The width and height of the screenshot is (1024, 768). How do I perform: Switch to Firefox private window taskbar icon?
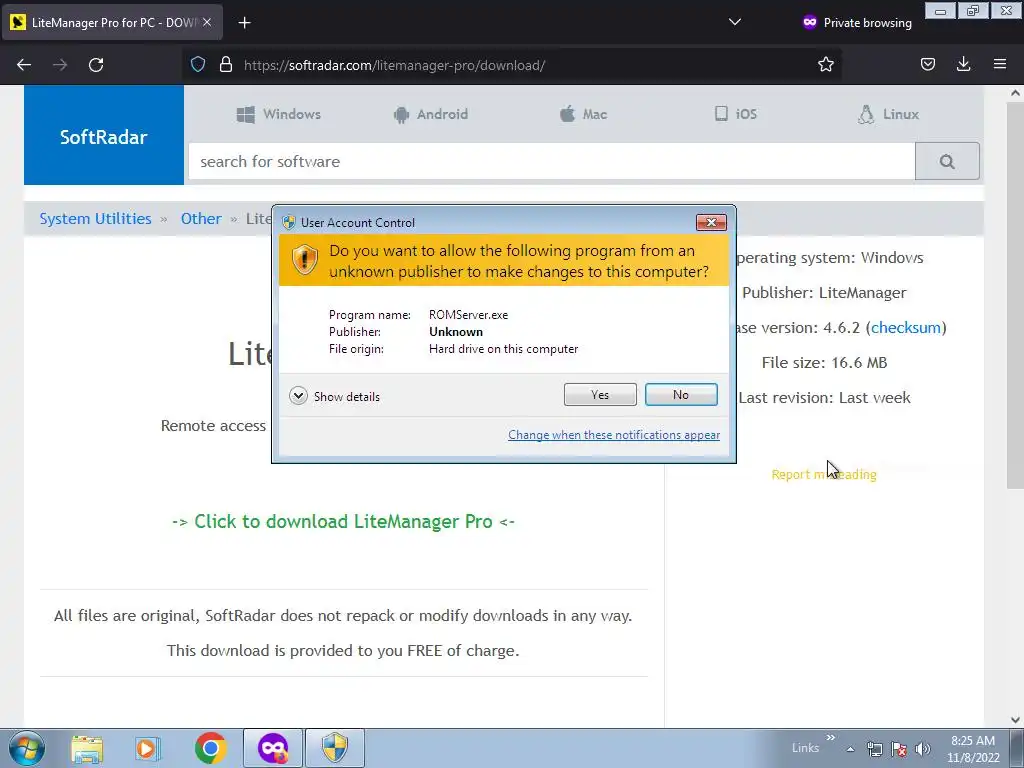[273, 748]
